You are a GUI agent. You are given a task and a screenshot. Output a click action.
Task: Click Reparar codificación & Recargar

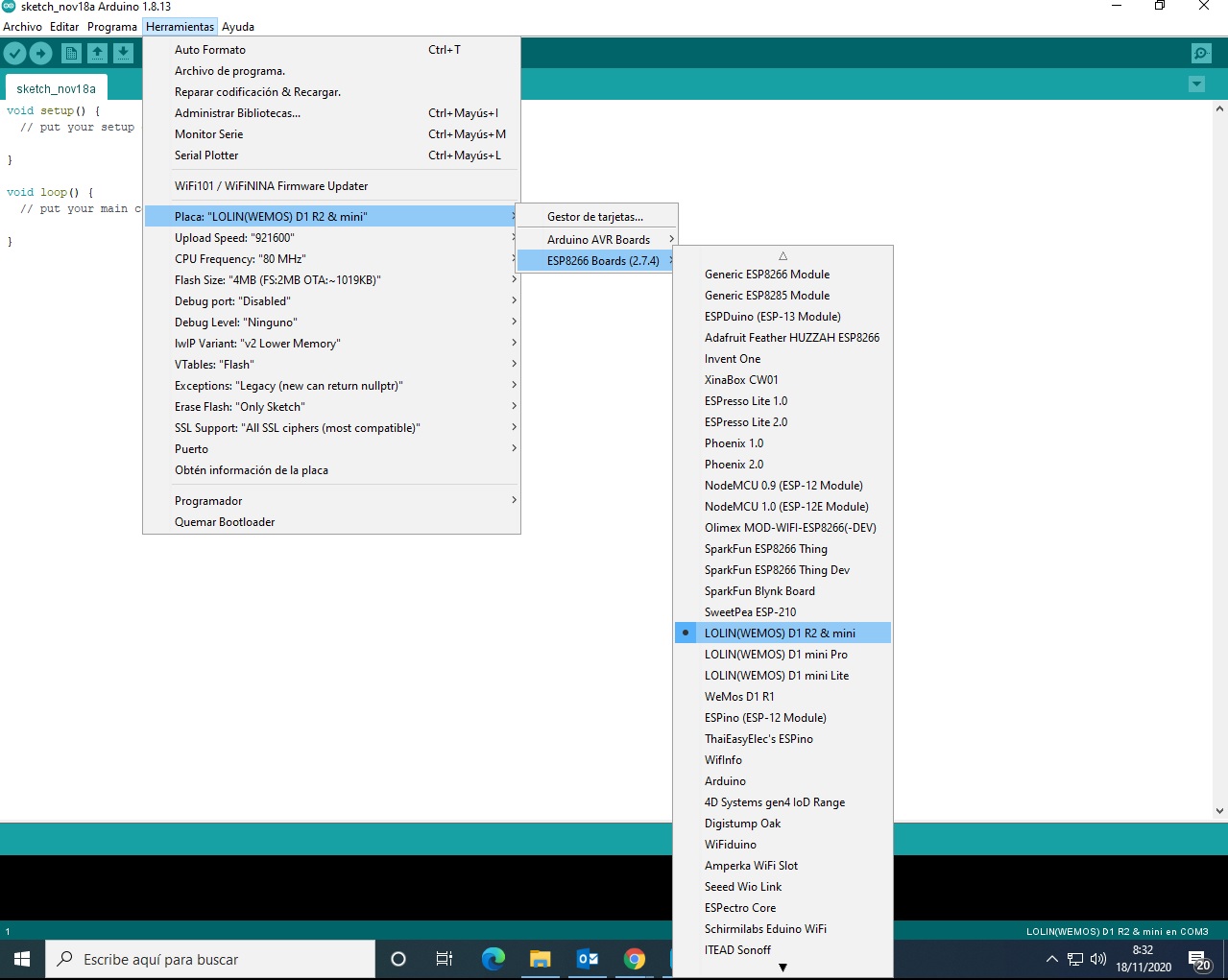point(332,92)
